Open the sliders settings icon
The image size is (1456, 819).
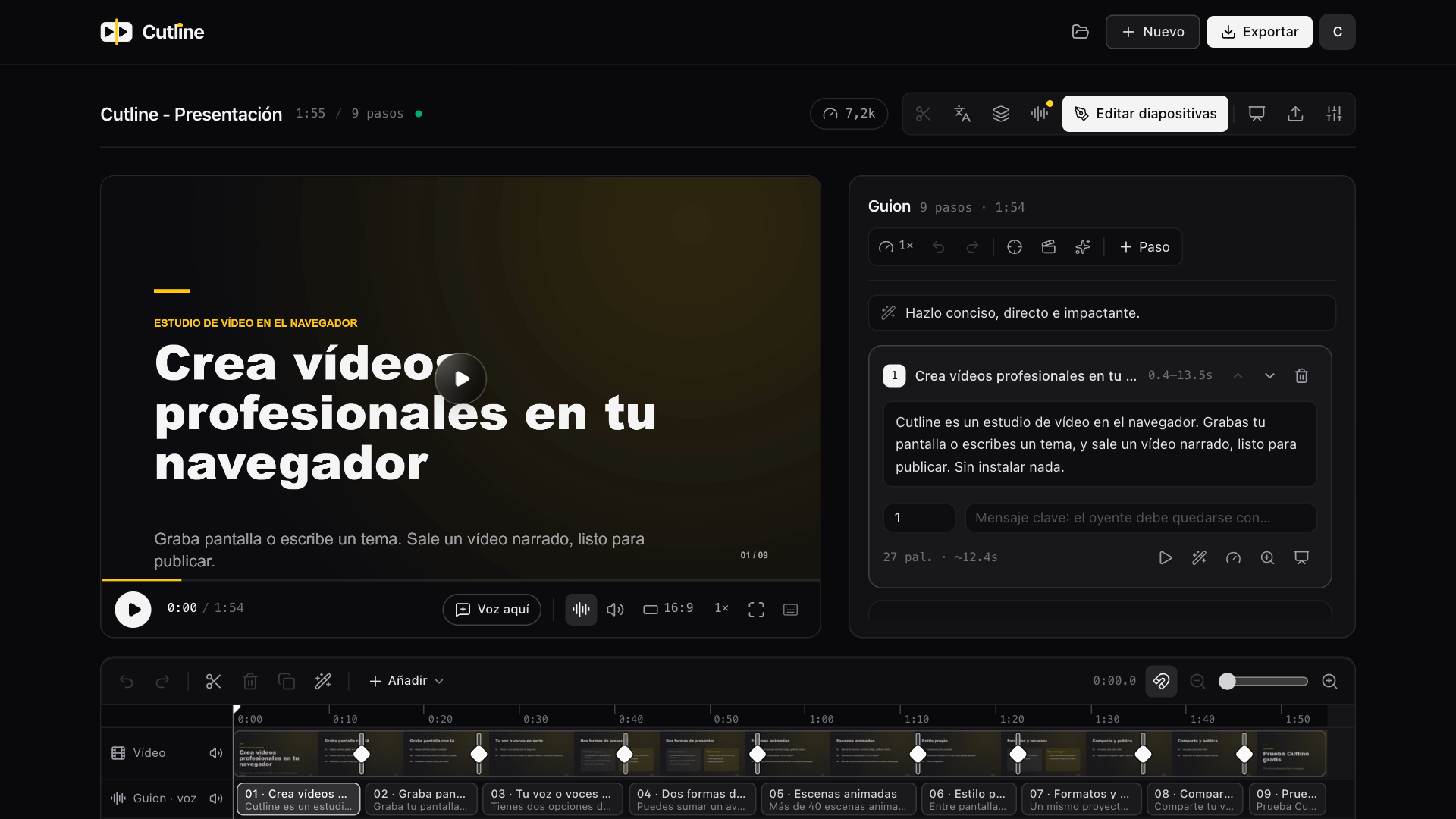[1334, 114]
